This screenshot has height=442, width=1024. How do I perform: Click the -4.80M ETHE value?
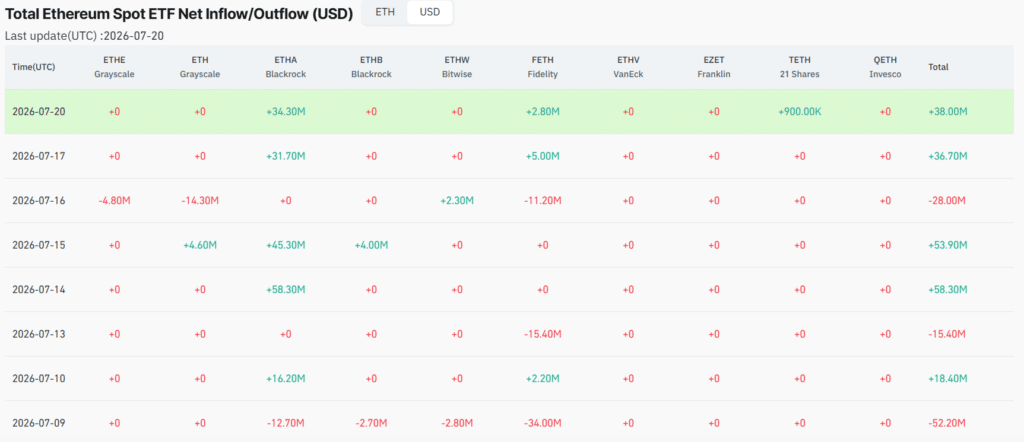point(114,200)
